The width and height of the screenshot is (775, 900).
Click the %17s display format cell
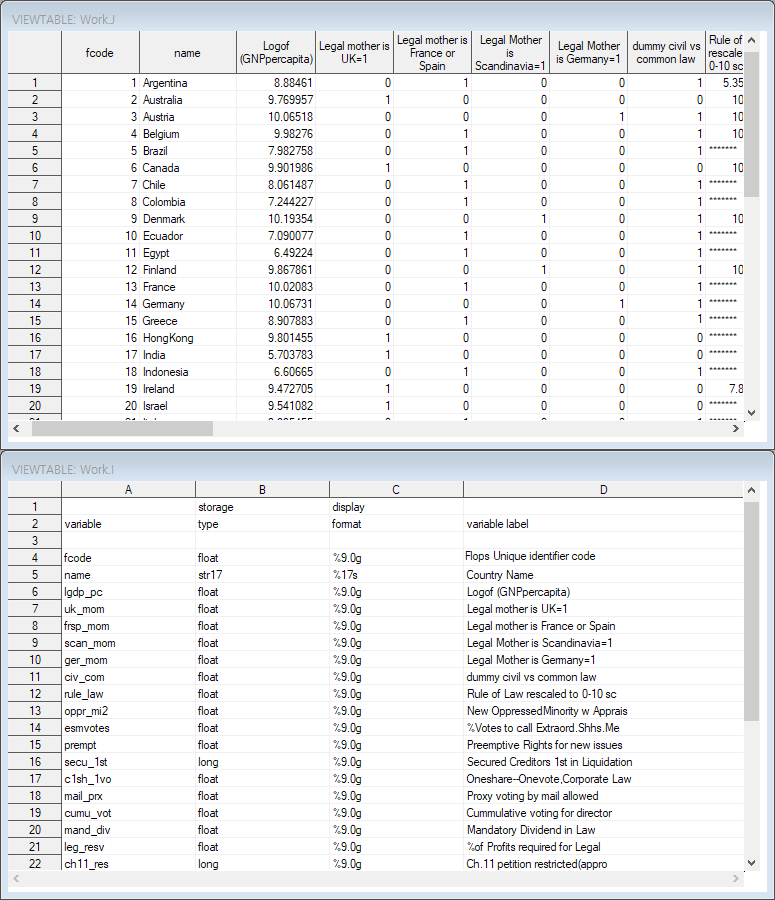[396, 575]
